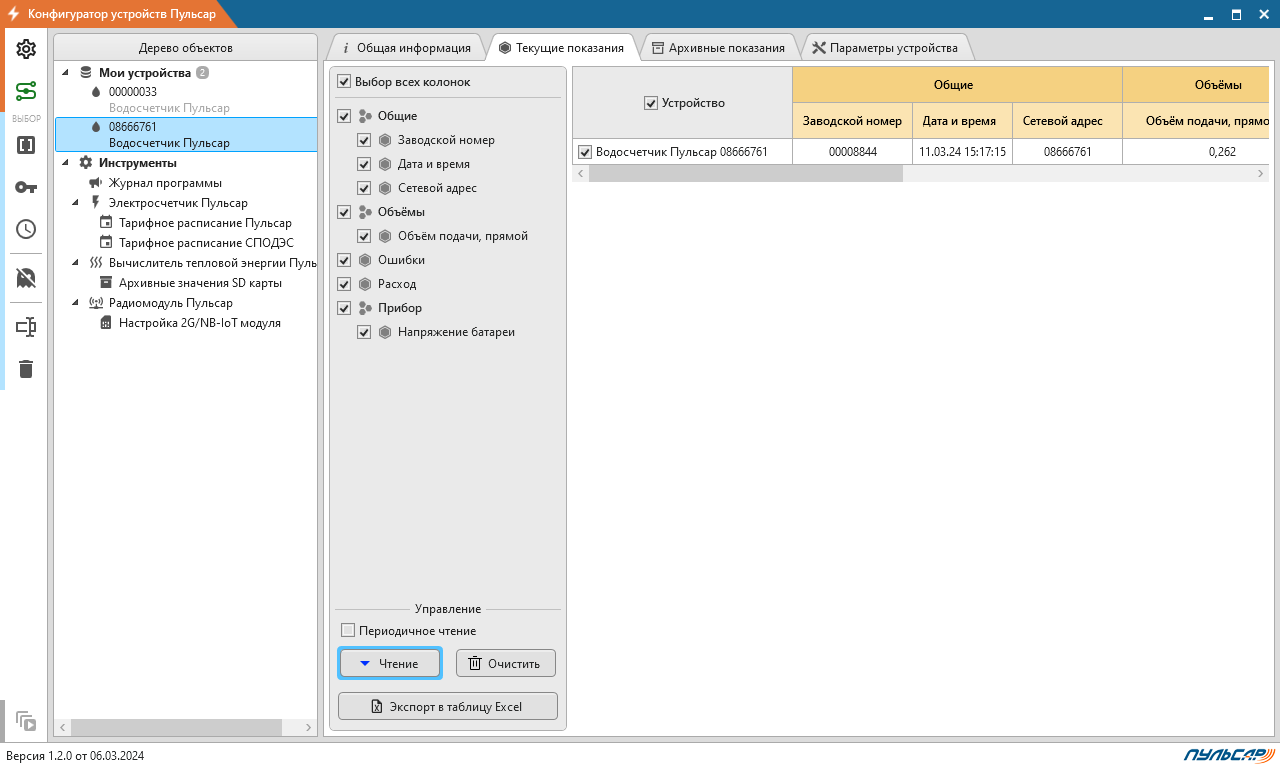Click the Чтение button

[x=390, y=663]
